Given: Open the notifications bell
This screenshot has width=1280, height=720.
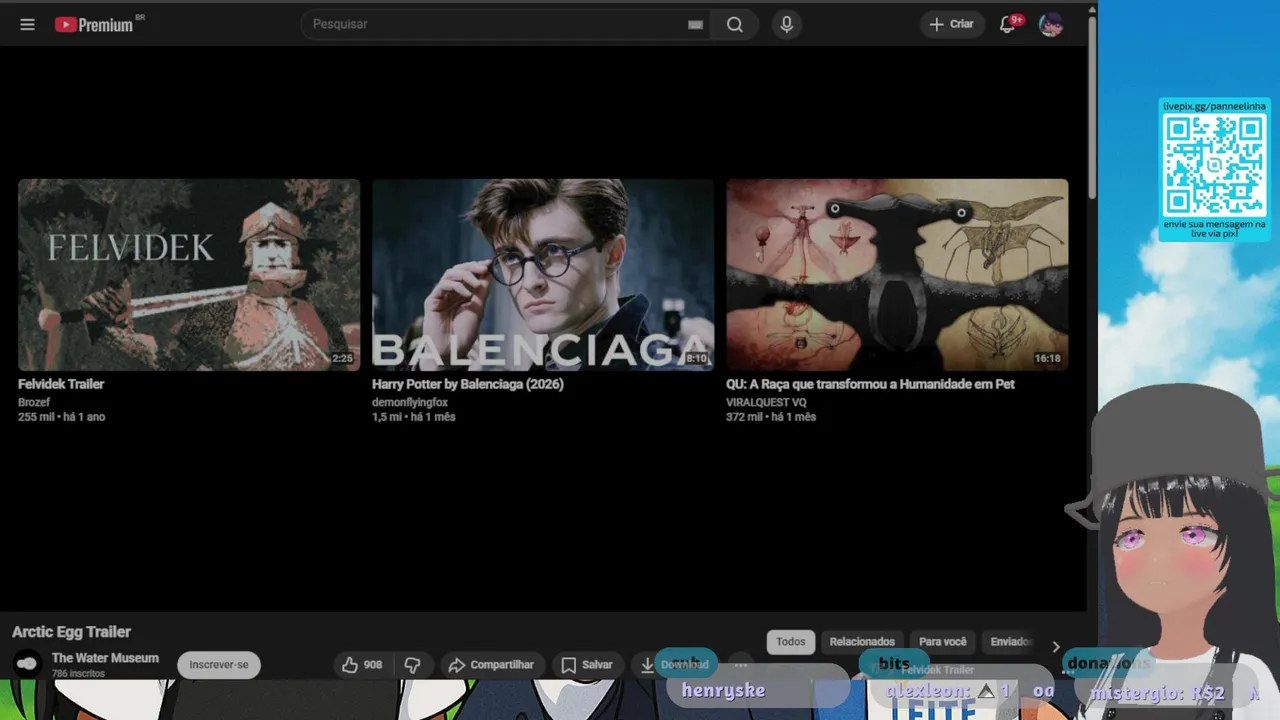Looking at the screenshot, I should [1008, 24].
